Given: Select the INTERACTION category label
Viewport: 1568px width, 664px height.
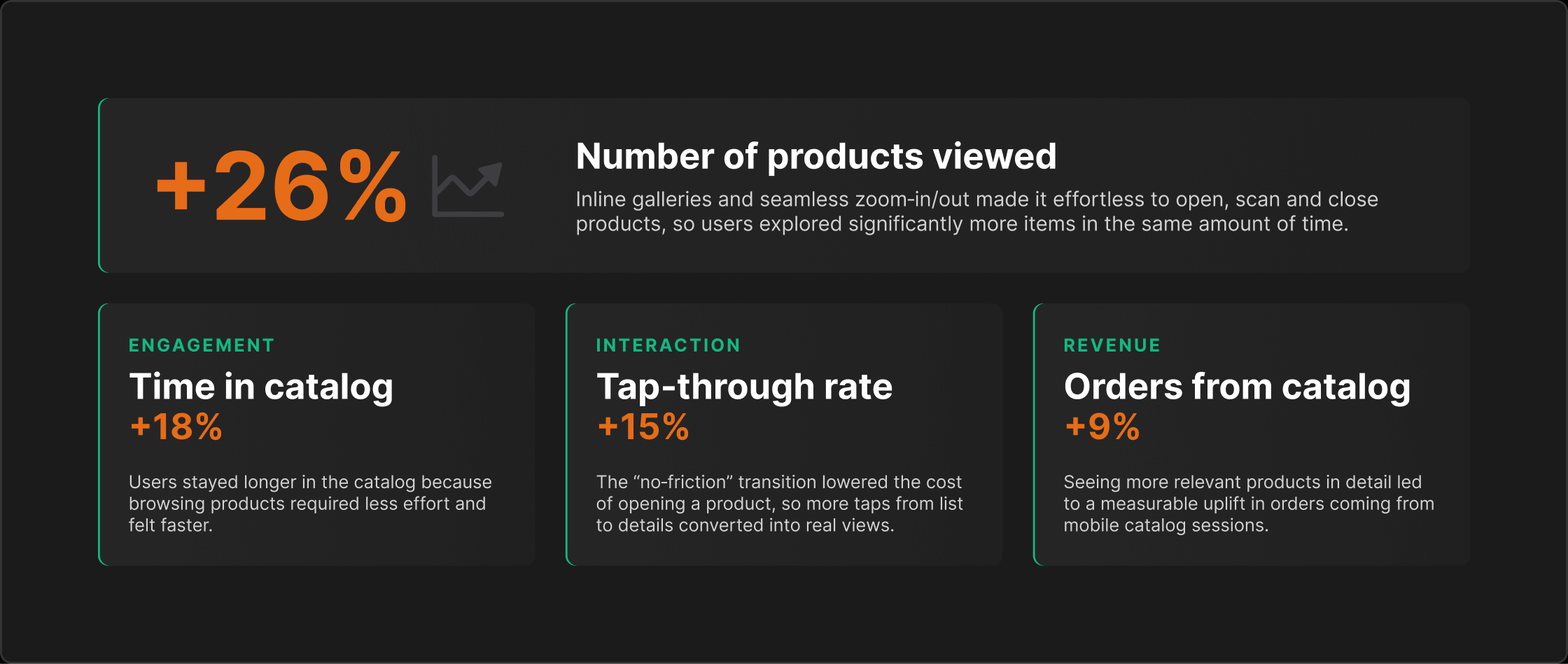Looking at the screenshot, I should (668, 345).
